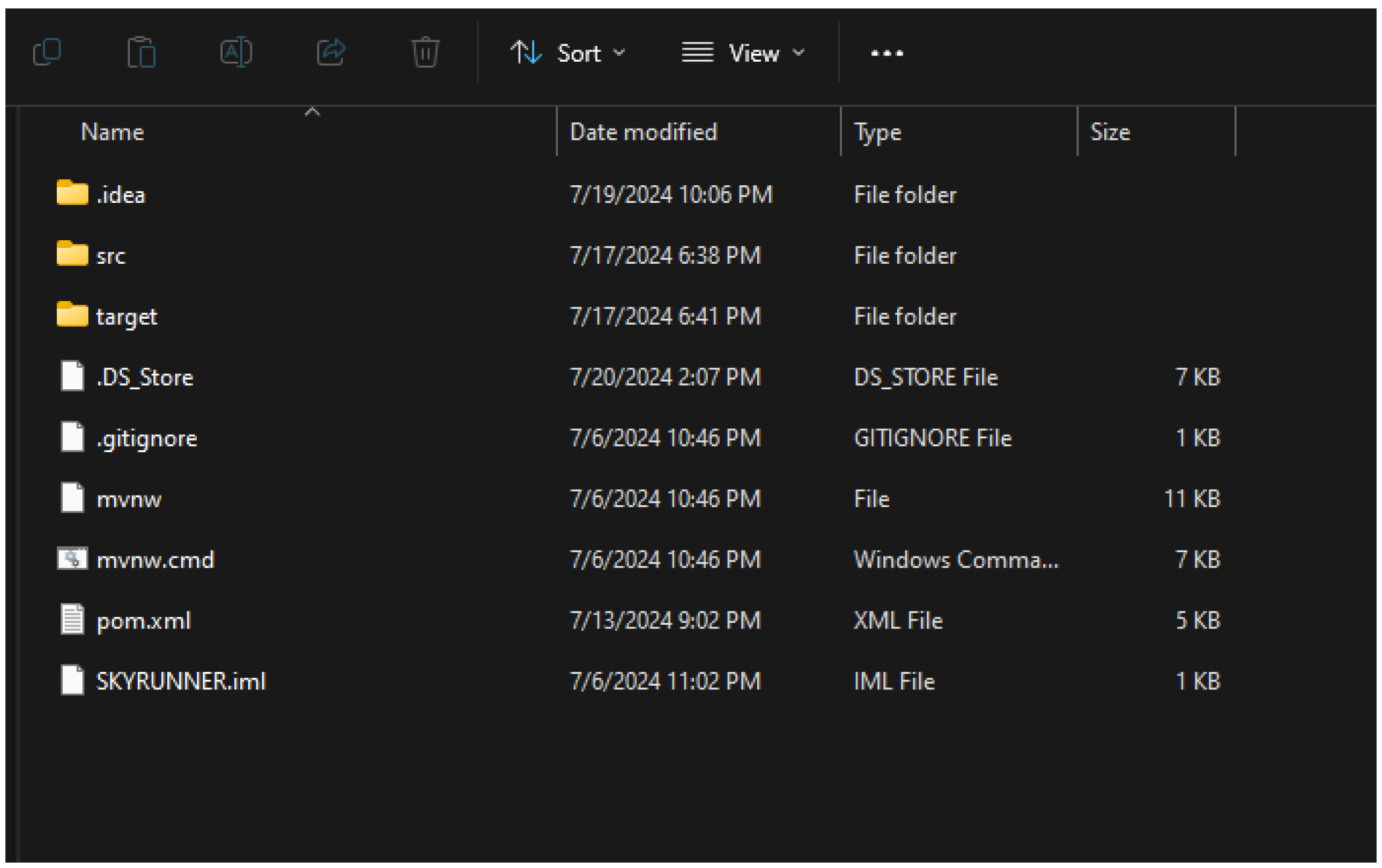Click the Share icon in the toolbar

point(331,53)
